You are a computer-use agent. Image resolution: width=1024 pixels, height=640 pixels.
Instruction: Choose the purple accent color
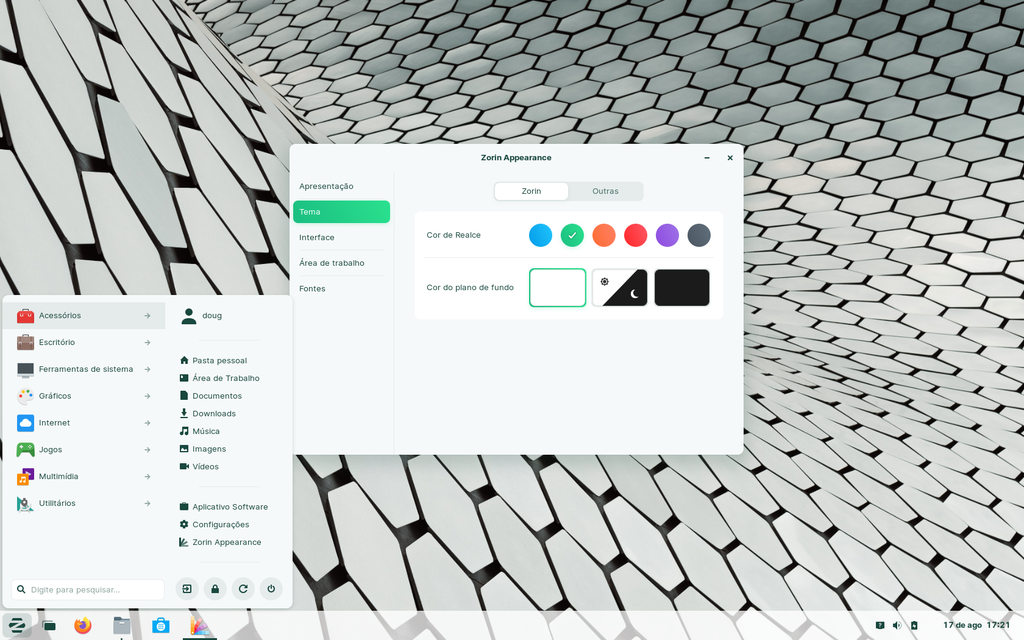click(x=667, y=235)
